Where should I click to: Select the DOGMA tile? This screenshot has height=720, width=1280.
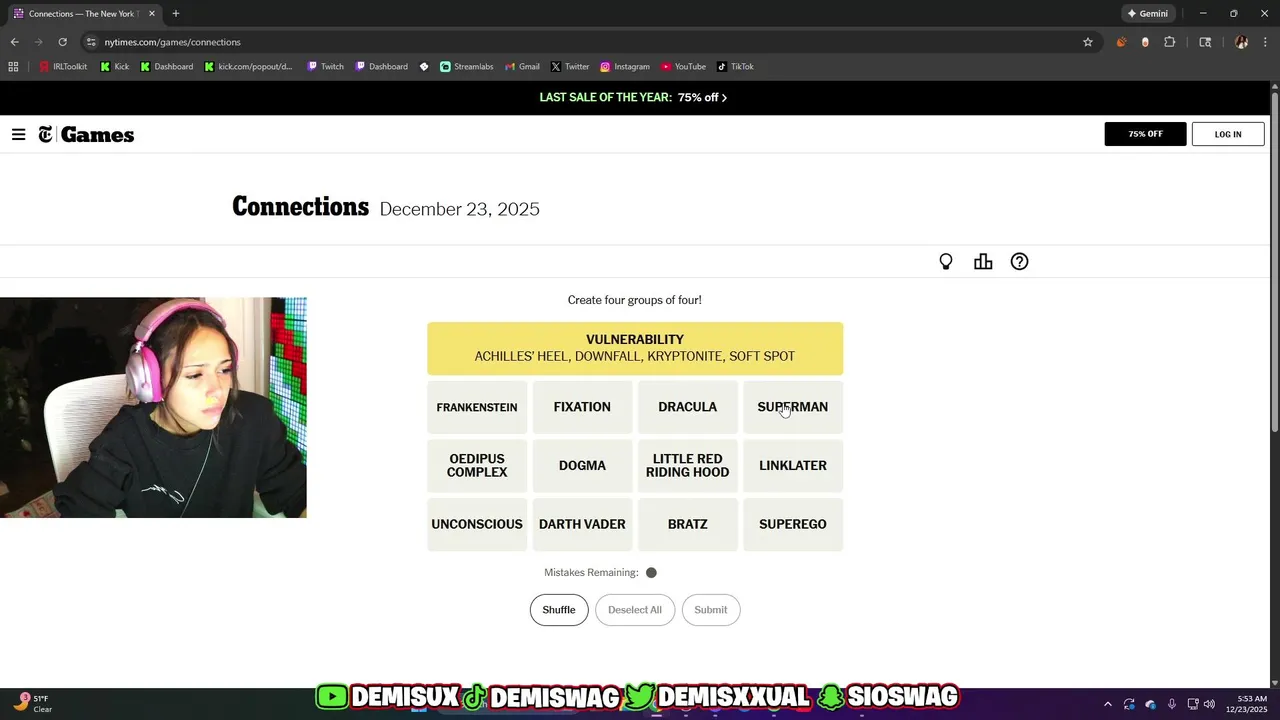point(582,466)
